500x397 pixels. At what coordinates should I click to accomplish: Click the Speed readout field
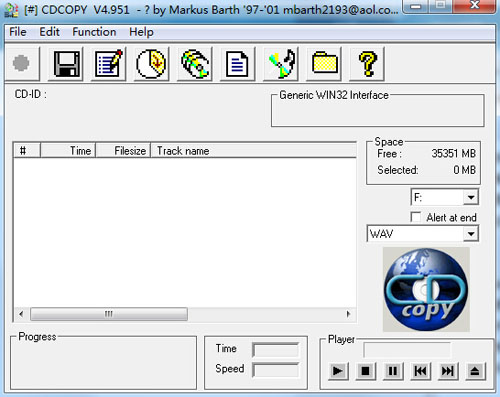276,370
